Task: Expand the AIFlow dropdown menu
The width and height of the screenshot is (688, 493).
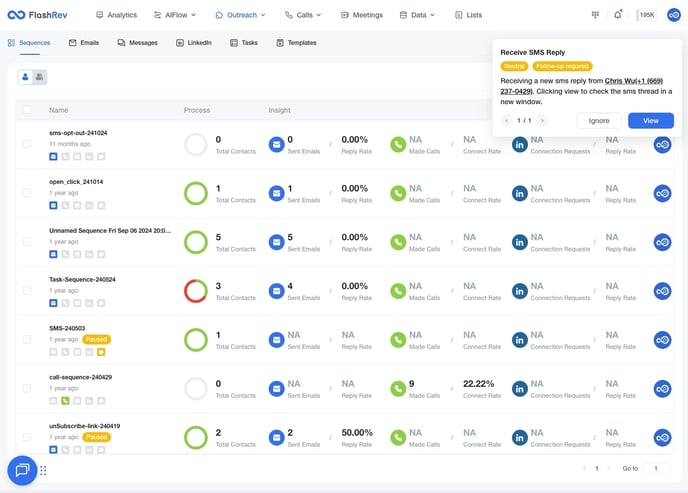Action: (175, 15)
